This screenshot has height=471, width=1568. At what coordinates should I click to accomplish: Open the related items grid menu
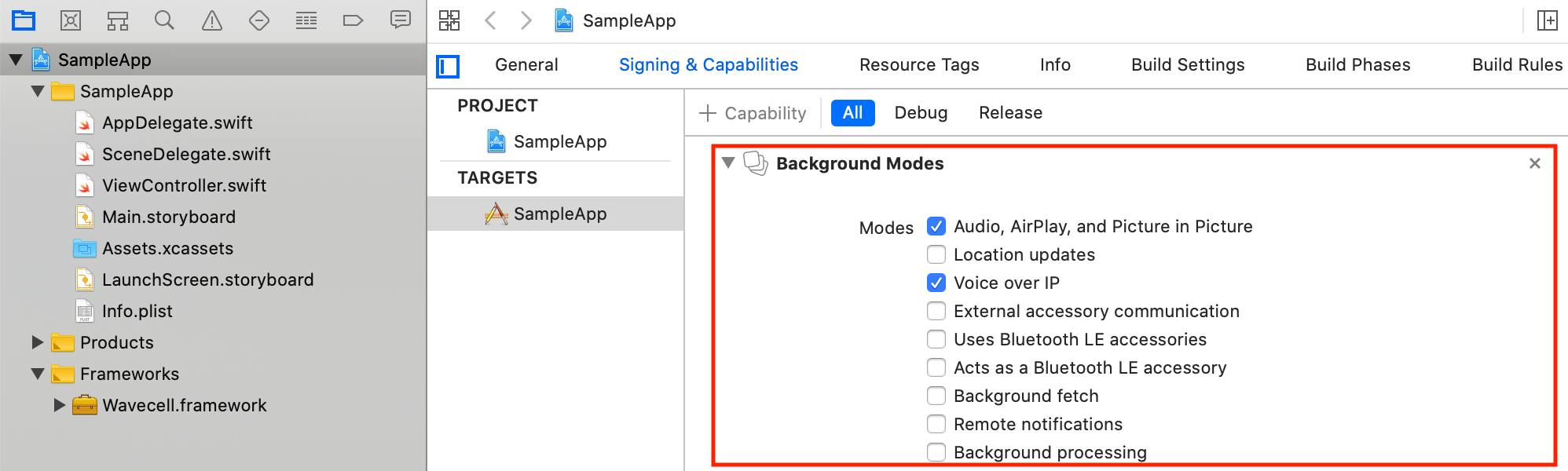[x=449, y=20]
